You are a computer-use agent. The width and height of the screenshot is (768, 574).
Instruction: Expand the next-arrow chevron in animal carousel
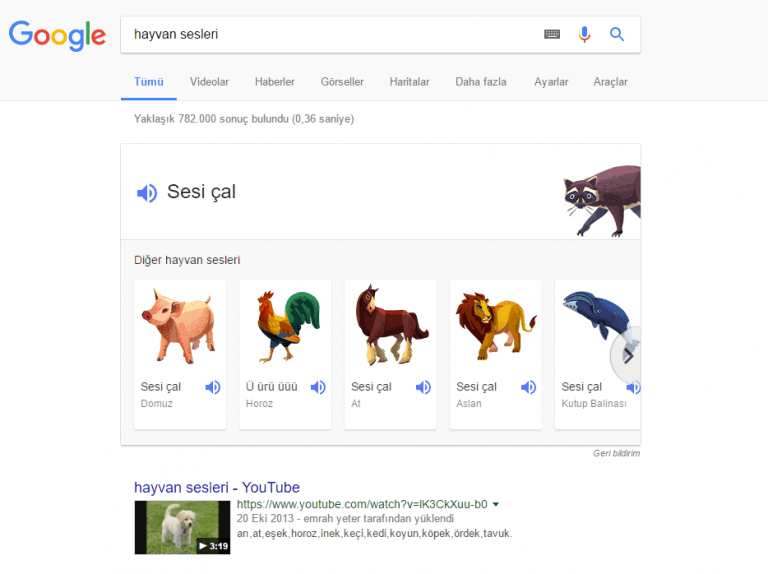pyautogui.click(x=628, y=354)
